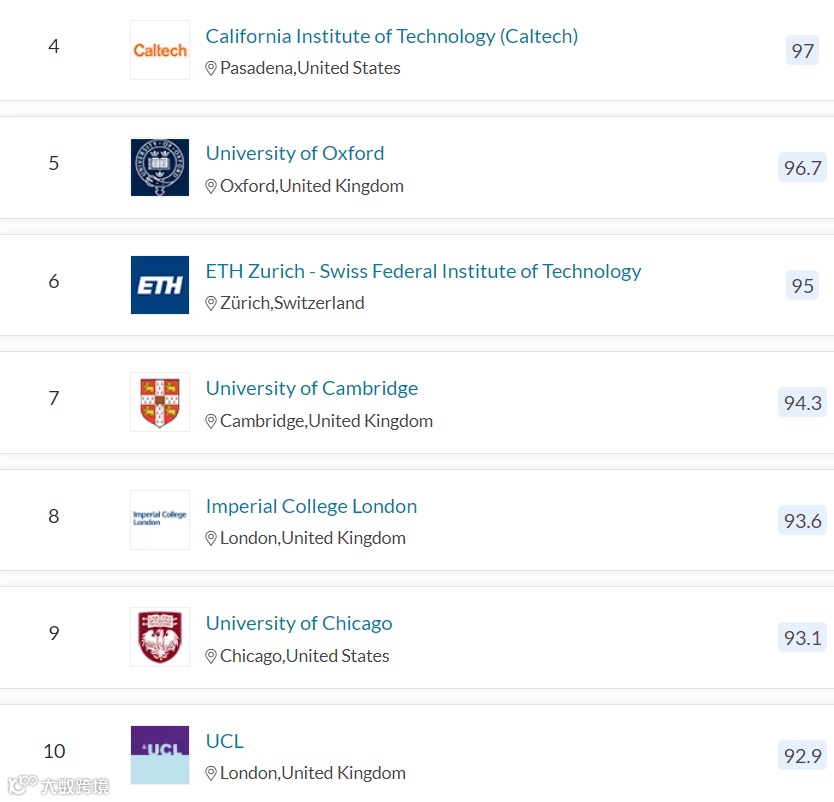
Task: Click the University of Cambridge shield logo
Action: [160, 402]
